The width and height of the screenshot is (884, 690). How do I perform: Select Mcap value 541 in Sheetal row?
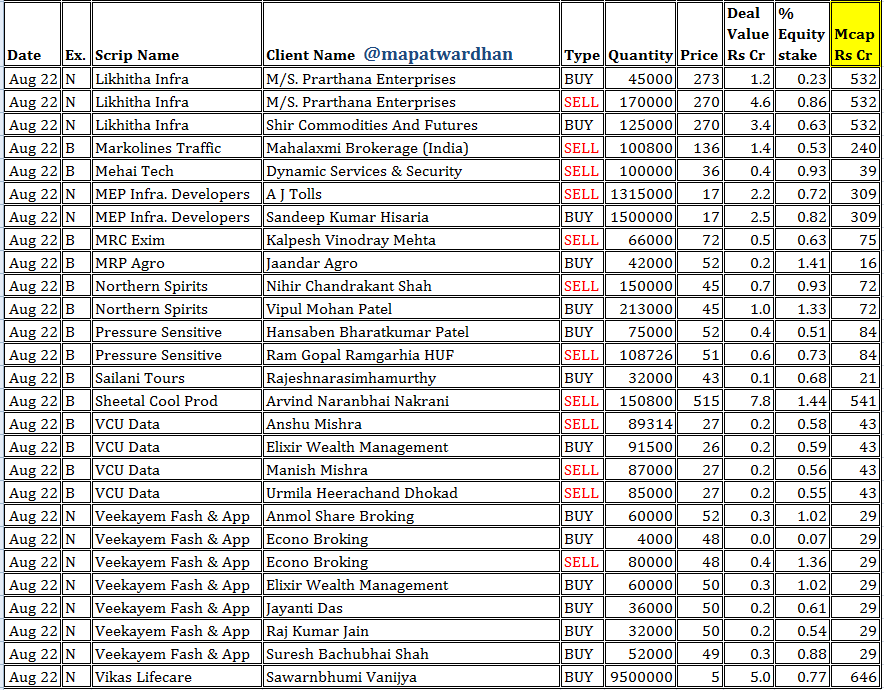[x=855, y=401]
